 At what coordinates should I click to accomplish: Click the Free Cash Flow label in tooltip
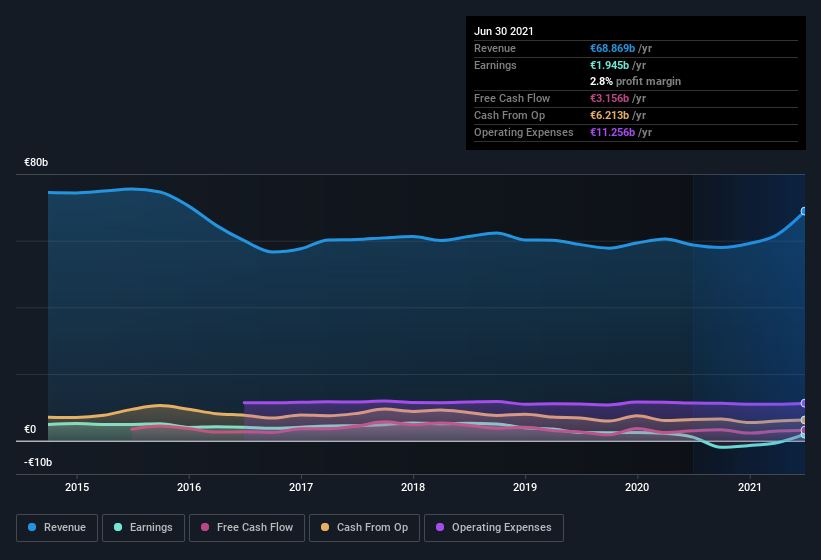(512, 98)
